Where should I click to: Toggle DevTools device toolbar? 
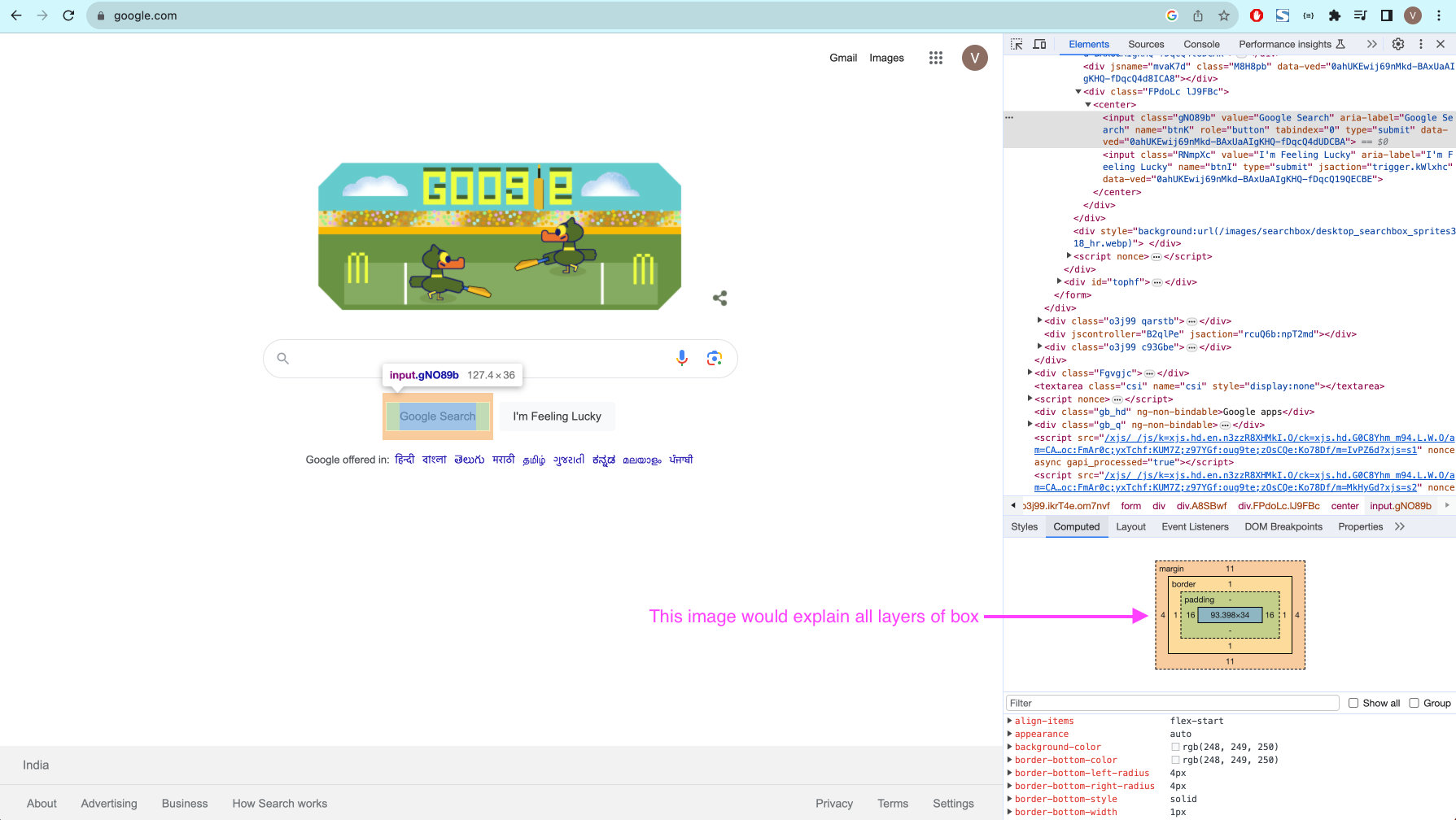(x=1039, y=44)
